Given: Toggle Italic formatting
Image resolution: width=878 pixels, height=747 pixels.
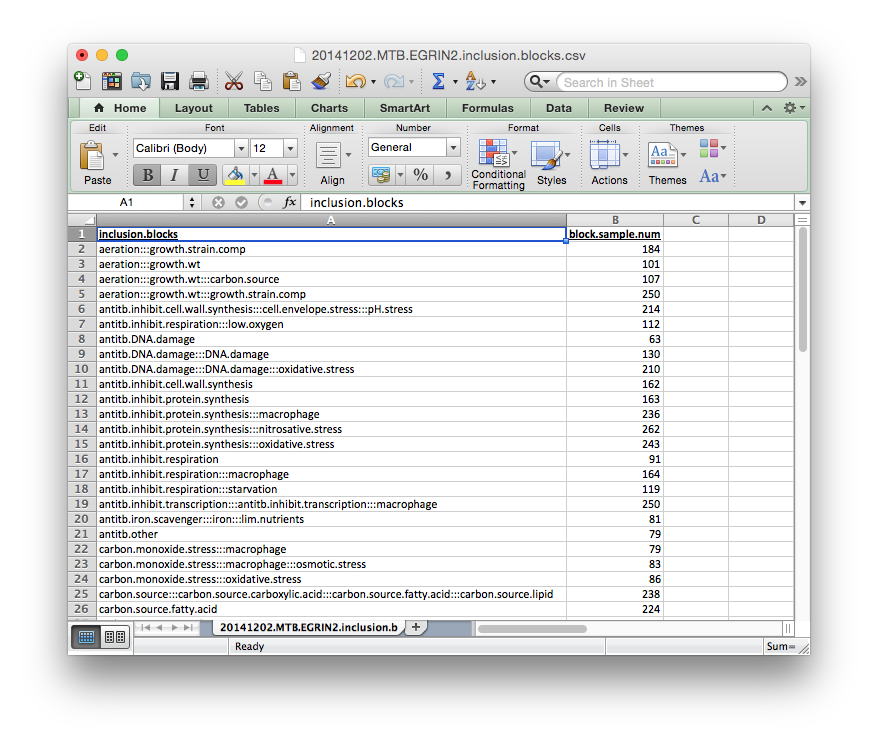Looking at the screenshot, I should [175, 175].
